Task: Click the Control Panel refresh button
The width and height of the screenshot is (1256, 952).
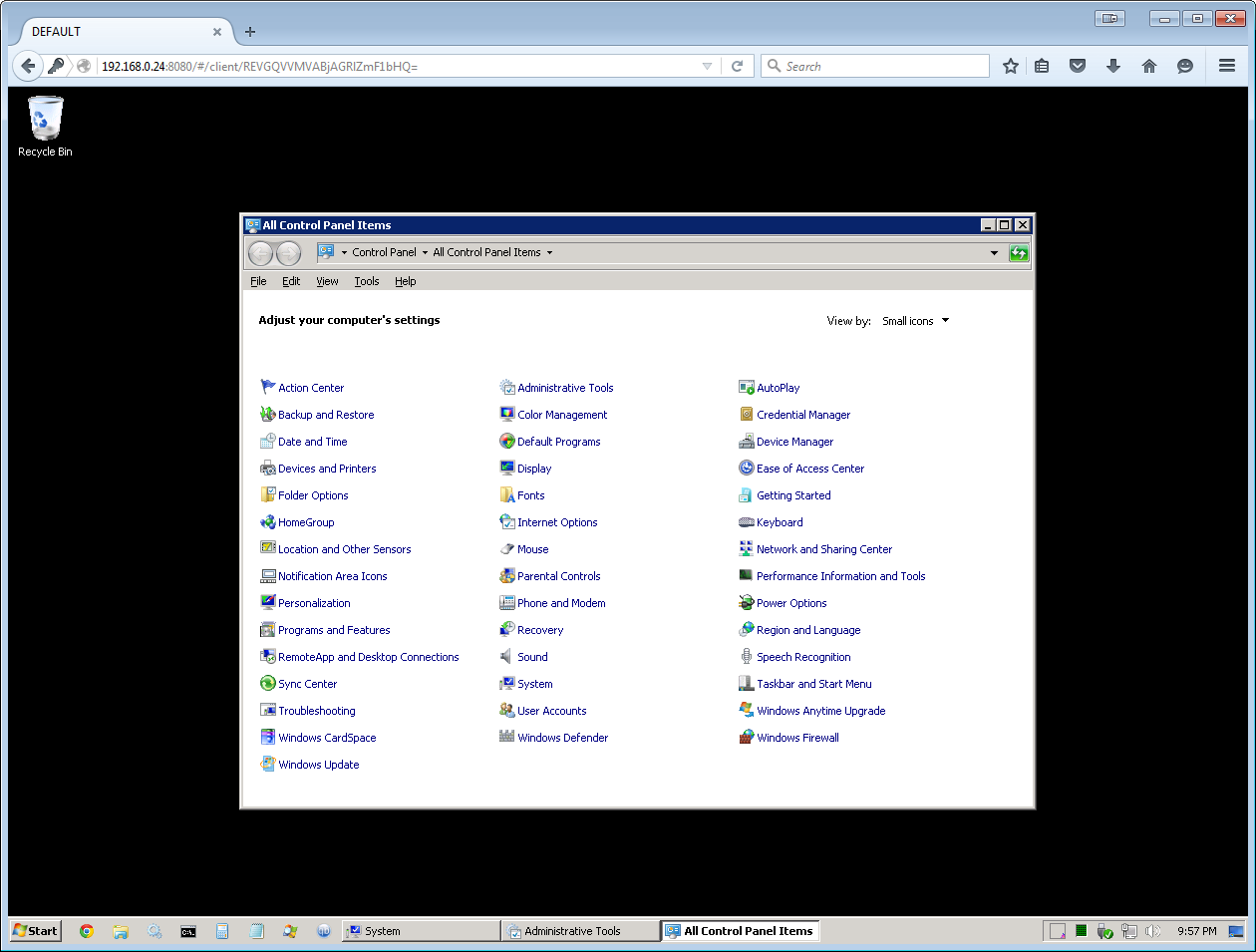Action: (1019, 253)
